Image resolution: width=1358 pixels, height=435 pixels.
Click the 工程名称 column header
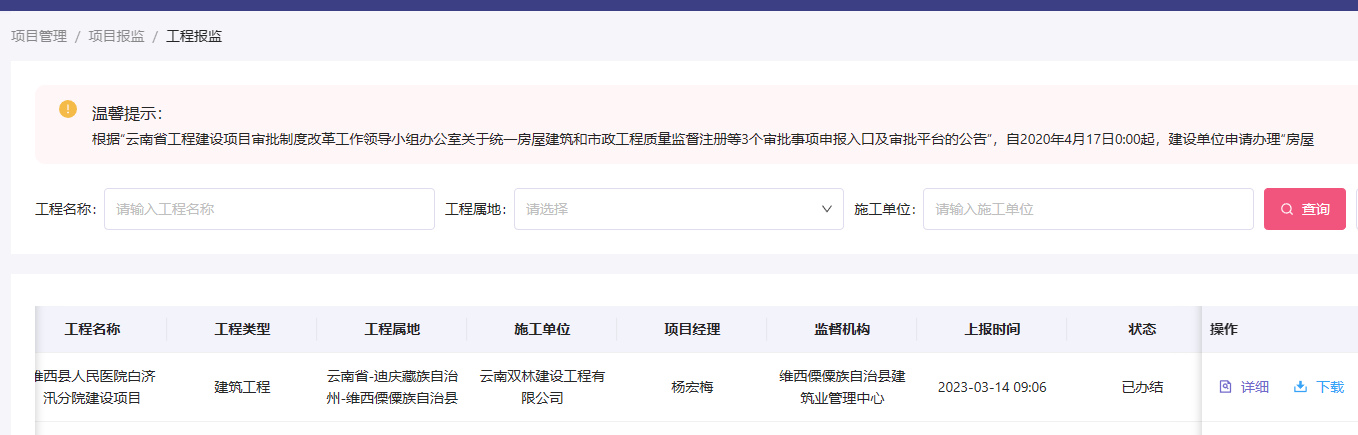(x=92, y=329)
